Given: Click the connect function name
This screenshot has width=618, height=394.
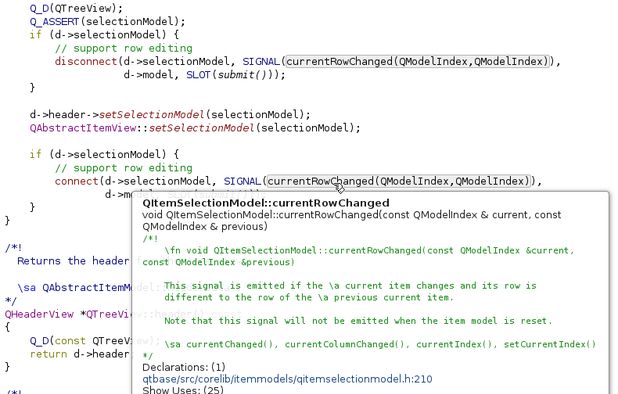Looking at the screenshot, I should pyautogui.click(x=76, y=181).
